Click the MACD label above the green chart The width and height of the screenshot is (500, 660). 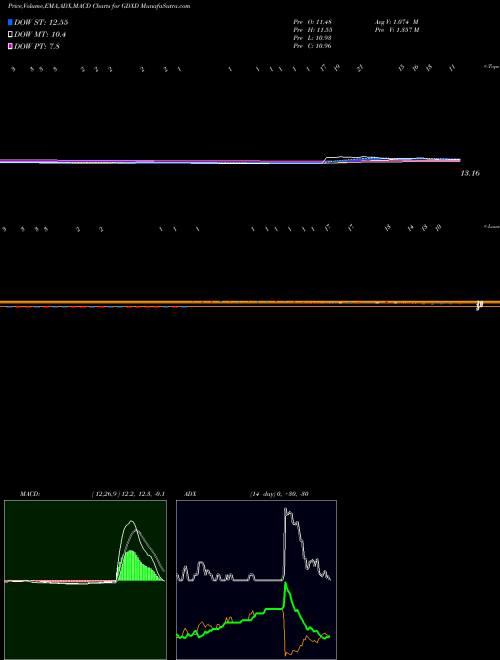(x=30, y=494)
